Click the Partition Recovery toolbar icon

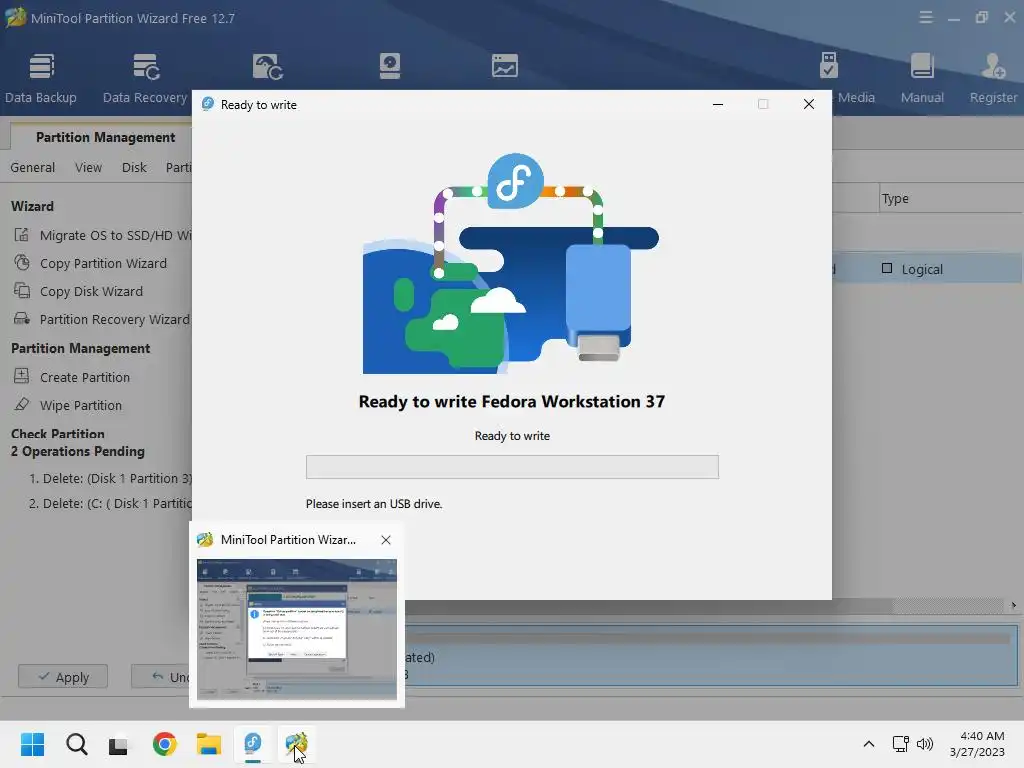(x=267, y=67)
